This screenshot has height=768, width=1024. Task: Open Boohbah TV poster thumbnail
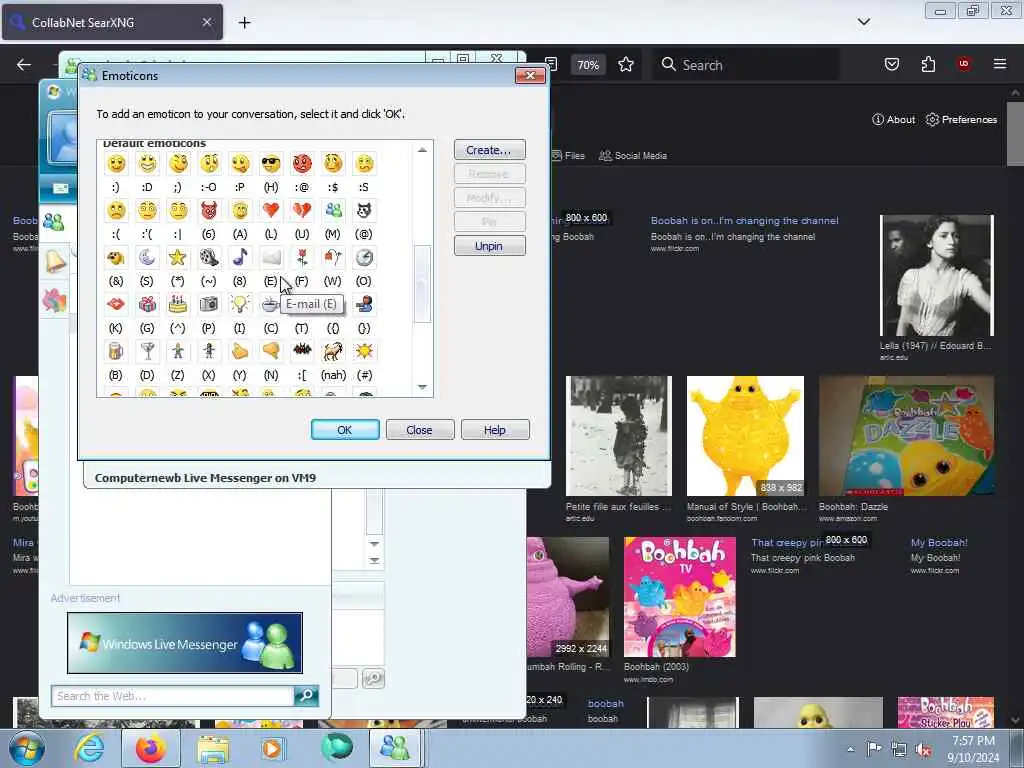[680, 597]
